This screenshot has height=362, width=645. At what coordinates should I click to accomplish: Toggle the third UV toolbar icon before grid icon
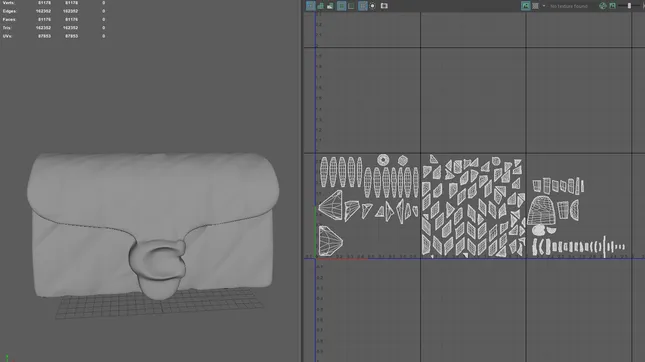click(x=330, y=6)
